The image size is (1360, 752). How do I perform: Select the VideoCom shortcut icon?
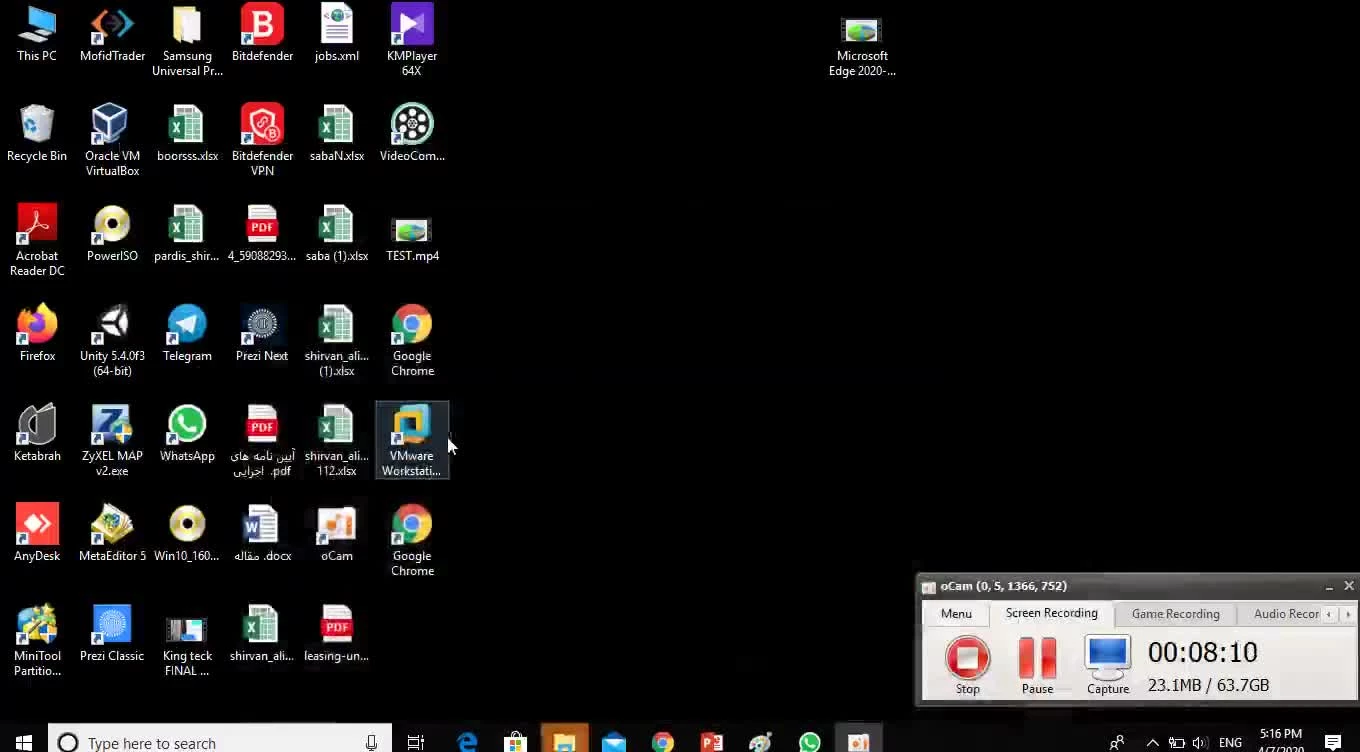click(x=412, y=134)
